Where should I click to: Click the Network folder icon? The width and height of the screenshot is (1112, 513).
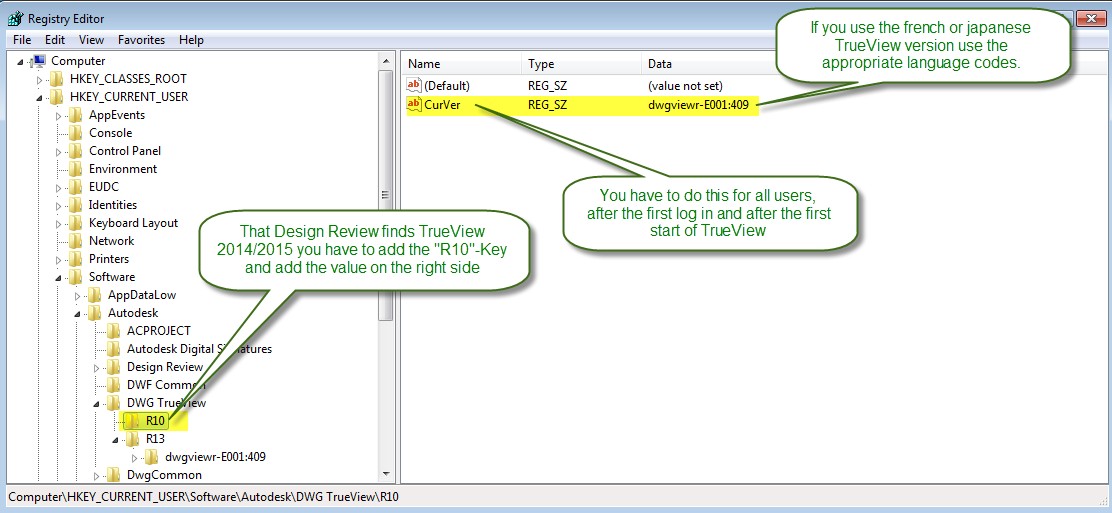[x=77, y=241]
